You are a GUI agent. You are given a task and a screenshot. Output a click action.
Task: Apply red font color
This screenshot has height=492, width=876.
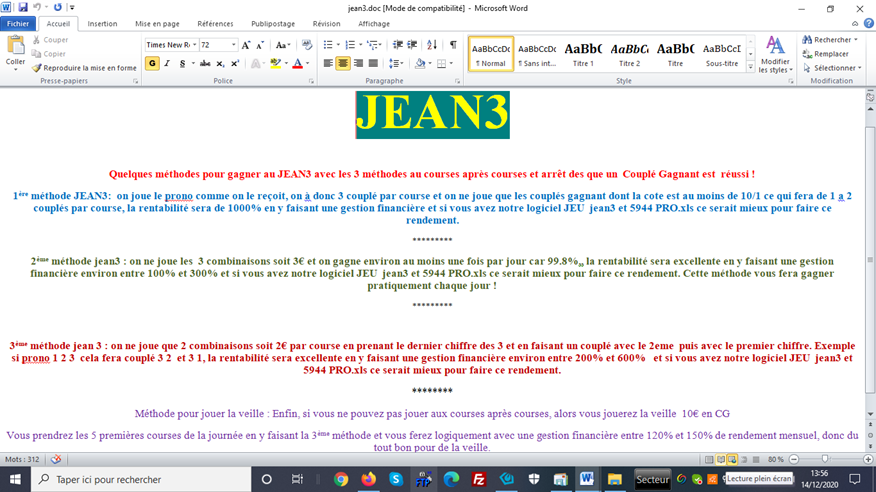298,63
